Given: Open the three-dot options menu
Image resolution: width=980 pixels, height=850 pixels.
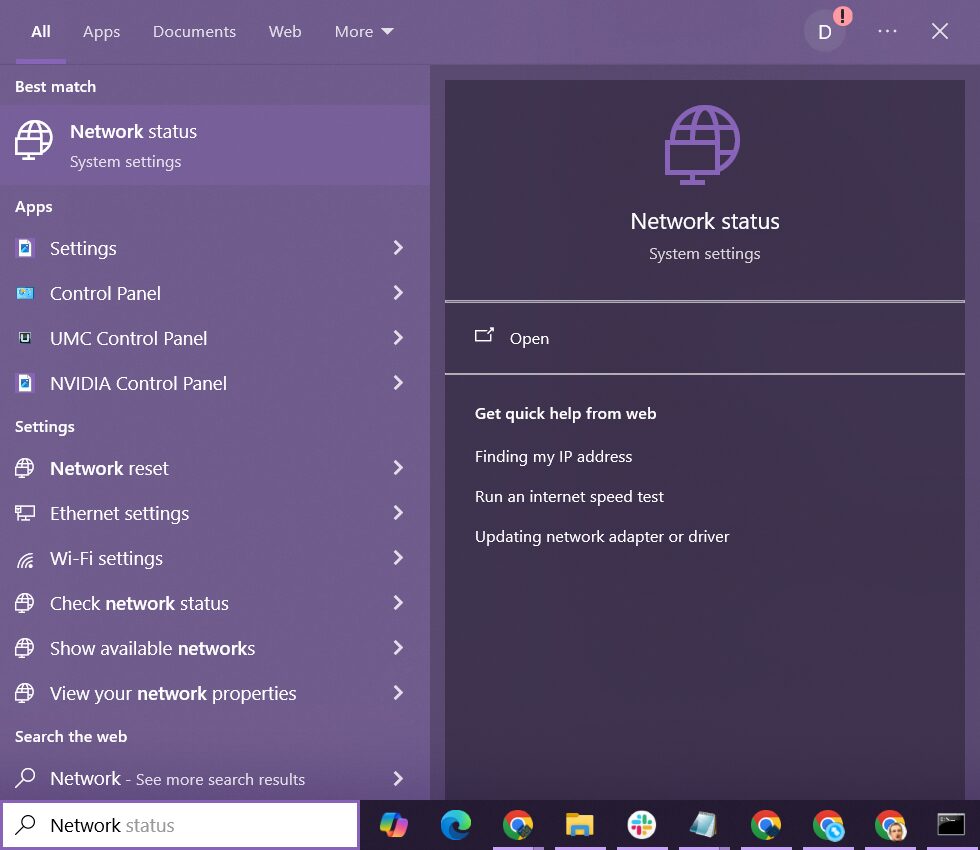Looking at the screenshot, I should (x=887, y=32).
